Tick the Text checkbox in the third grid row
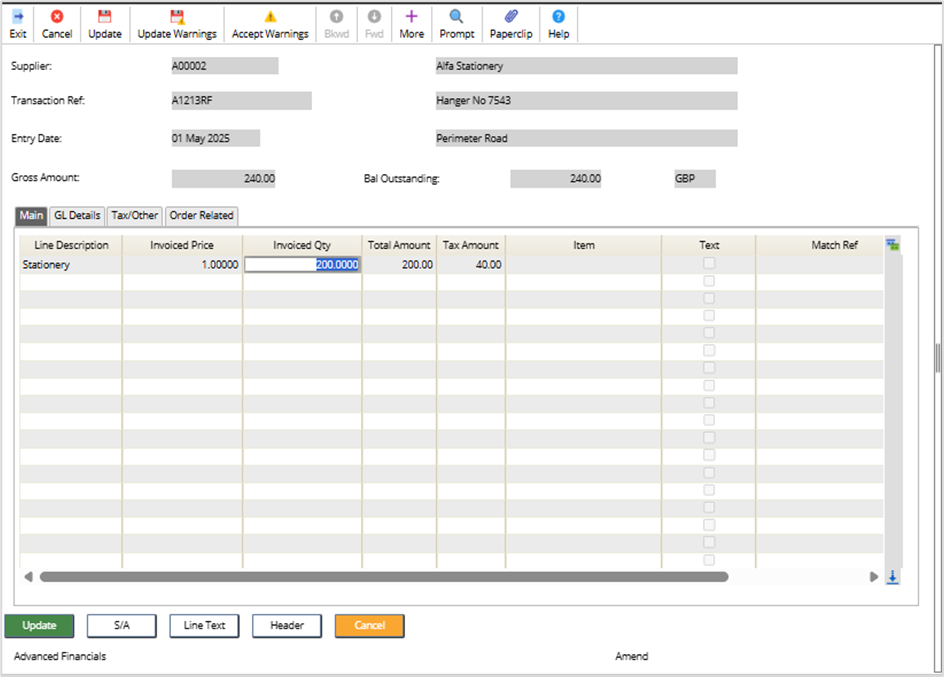This screenshot has height=677, width=944. [x=709, y=298]
